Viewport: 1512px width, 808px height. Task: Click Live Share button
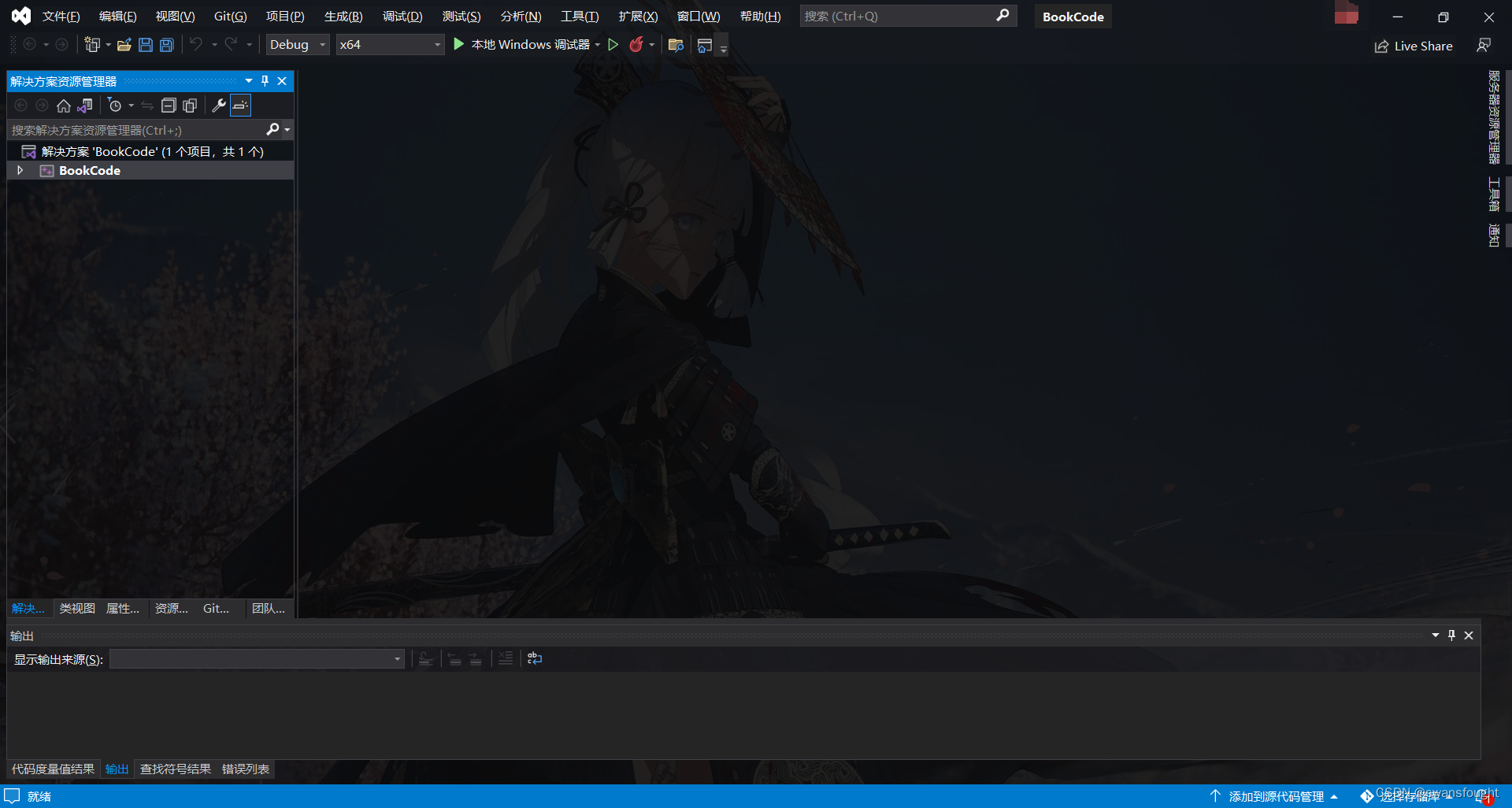[x=1414, y=46]
